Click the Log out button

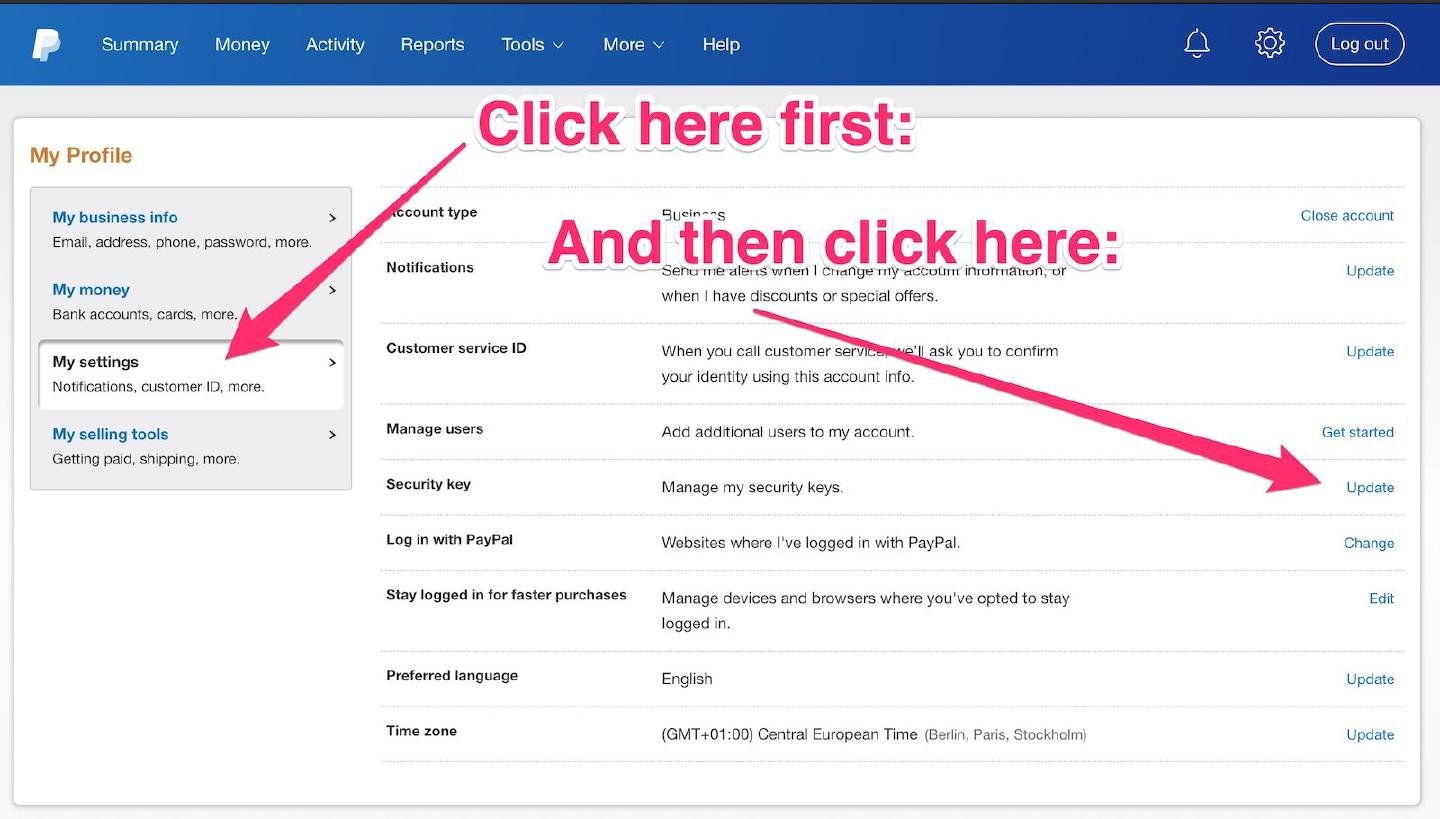pyautogui.click(x=1360, y=44)
